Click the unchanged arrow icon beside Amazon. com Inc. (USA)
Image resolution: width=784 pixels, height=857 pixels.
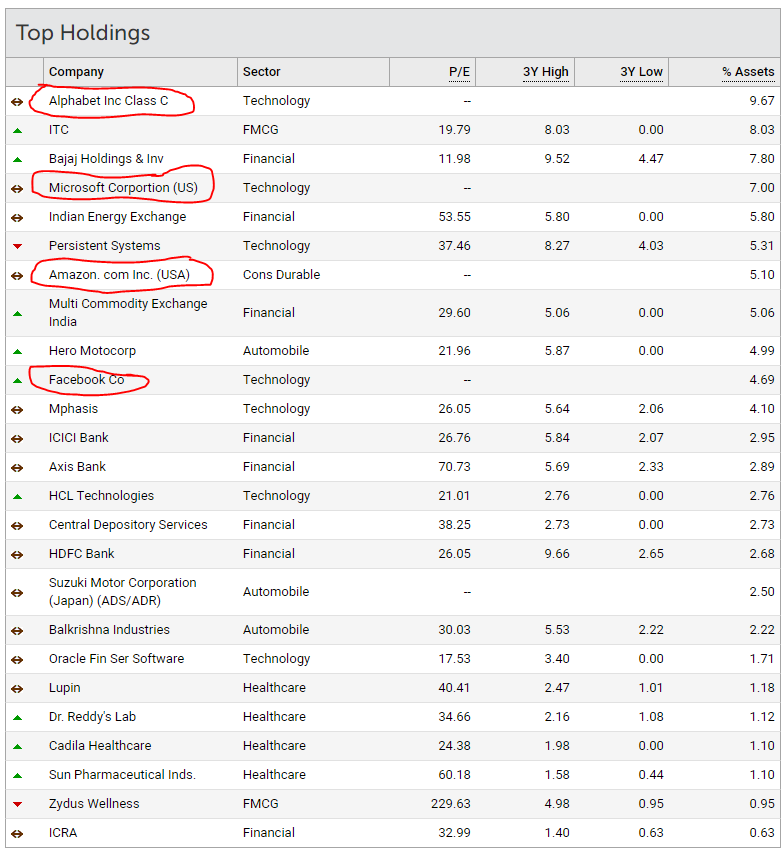click(17, 275)
